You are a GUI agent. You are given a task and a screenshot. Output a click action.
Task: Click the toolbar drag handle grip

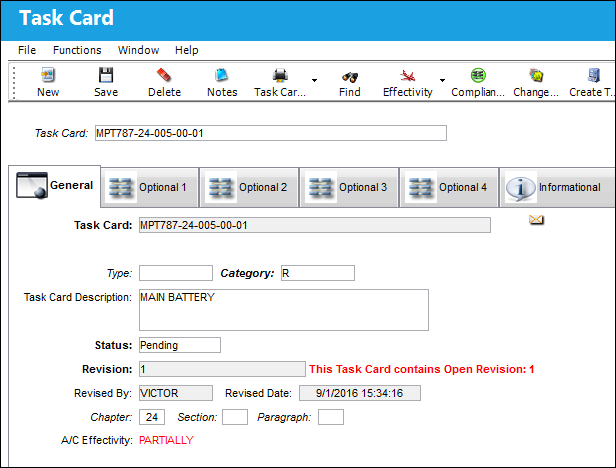click(x=14, y=82)
